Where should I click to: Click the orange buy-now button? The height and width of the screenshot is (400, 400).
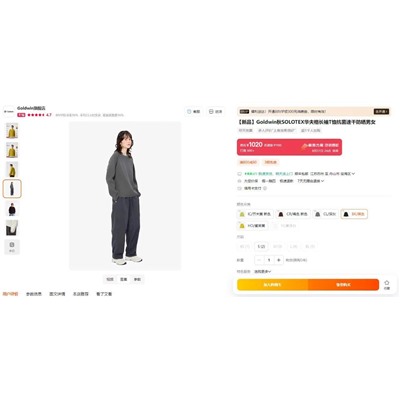343,285
